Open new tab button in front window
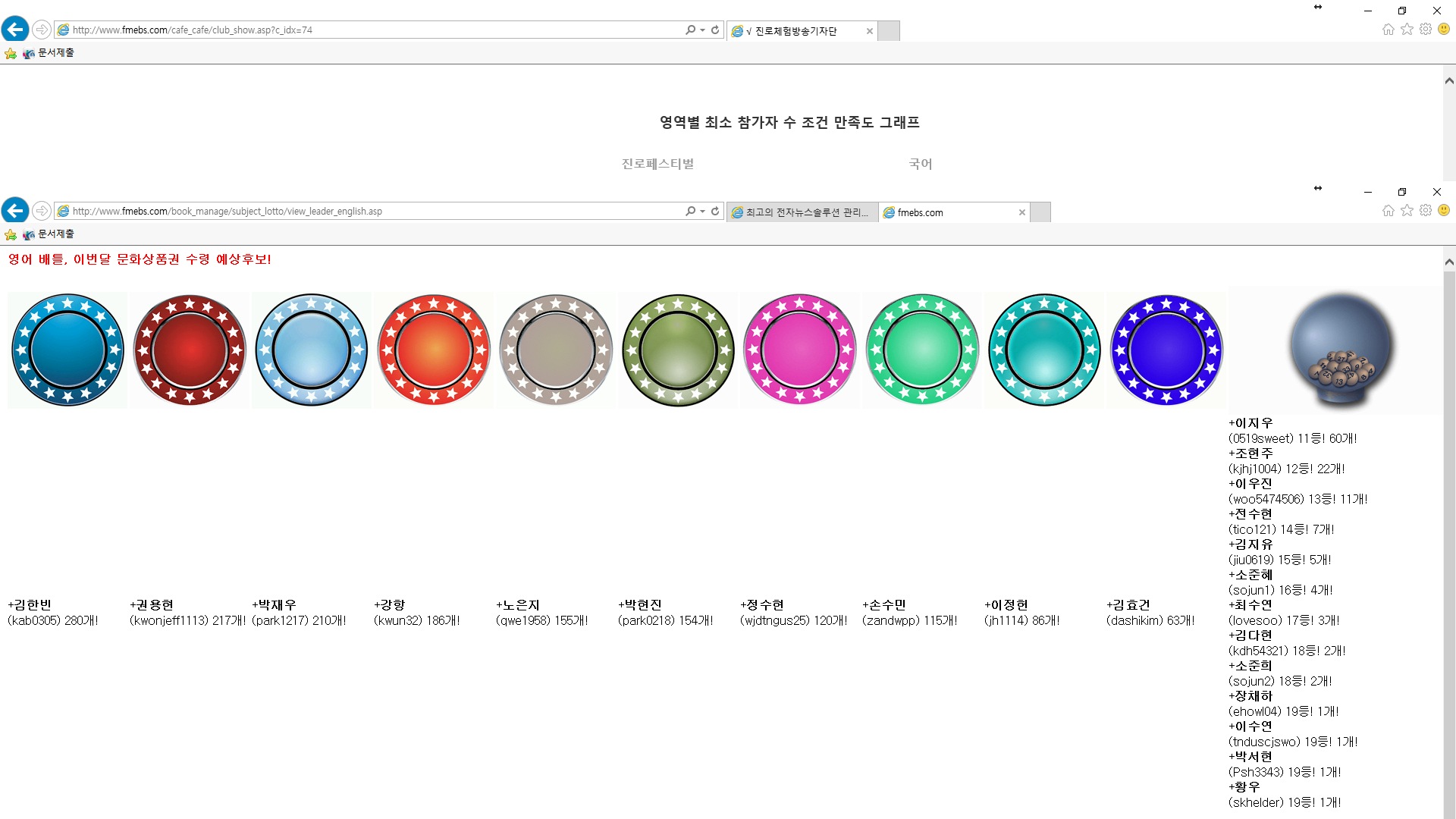The image size is (1456, 819). point(1040,212)
